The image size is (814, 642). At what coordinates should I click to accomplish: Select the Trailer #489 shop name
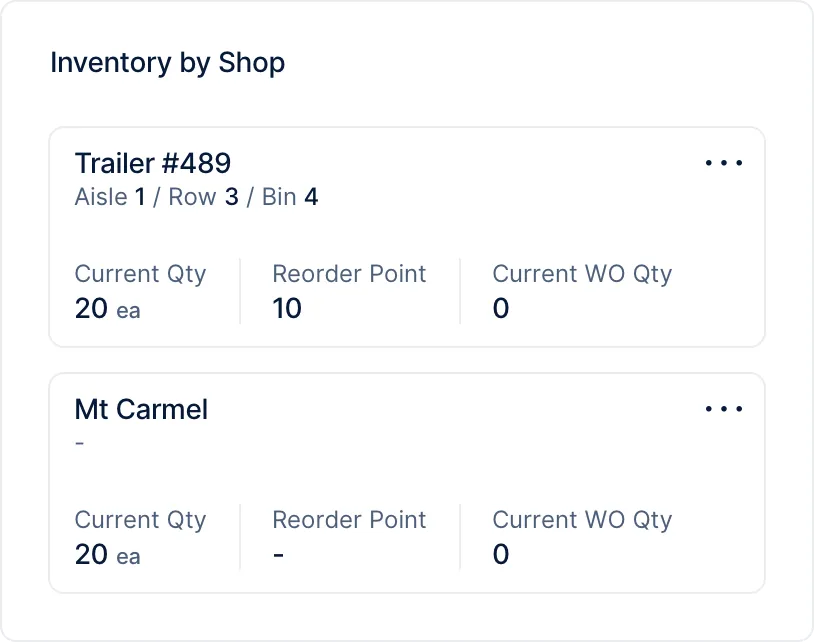click(x=152, y=162)
